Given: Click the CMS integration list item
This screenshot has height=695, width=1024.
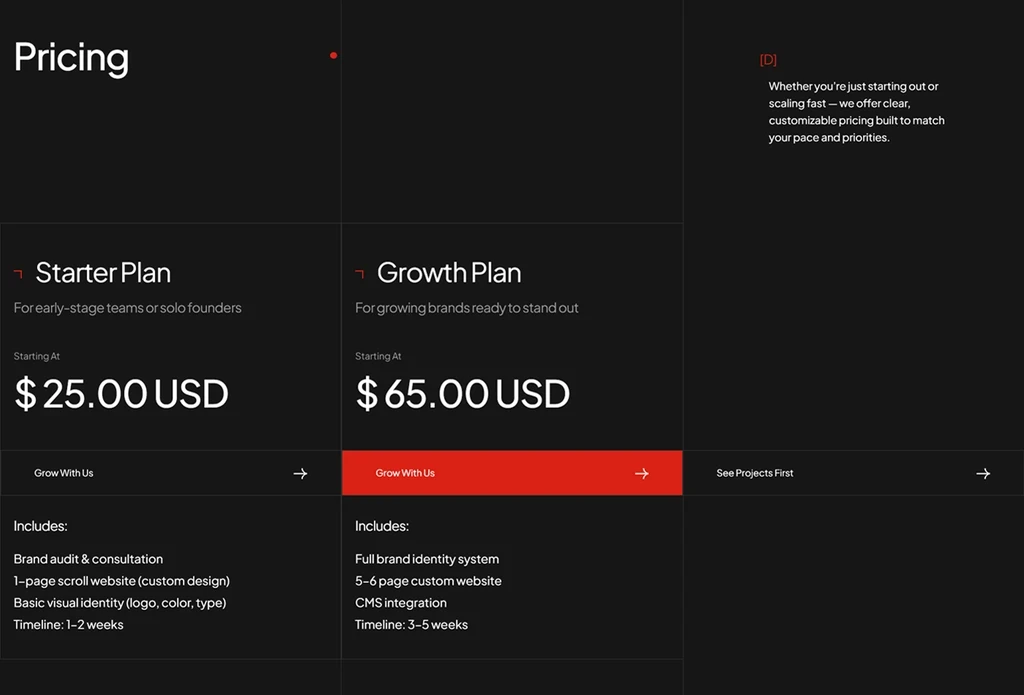Looking at the screenshot, I should pyautogui.click(x=401, y=603).
